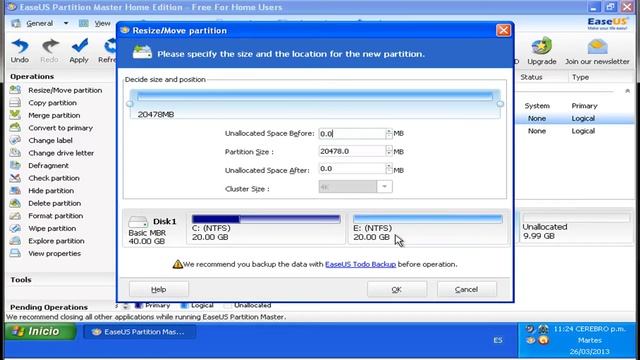Open the General menu
This screenshot has height=360, width=640.
(x=40, y=24)
